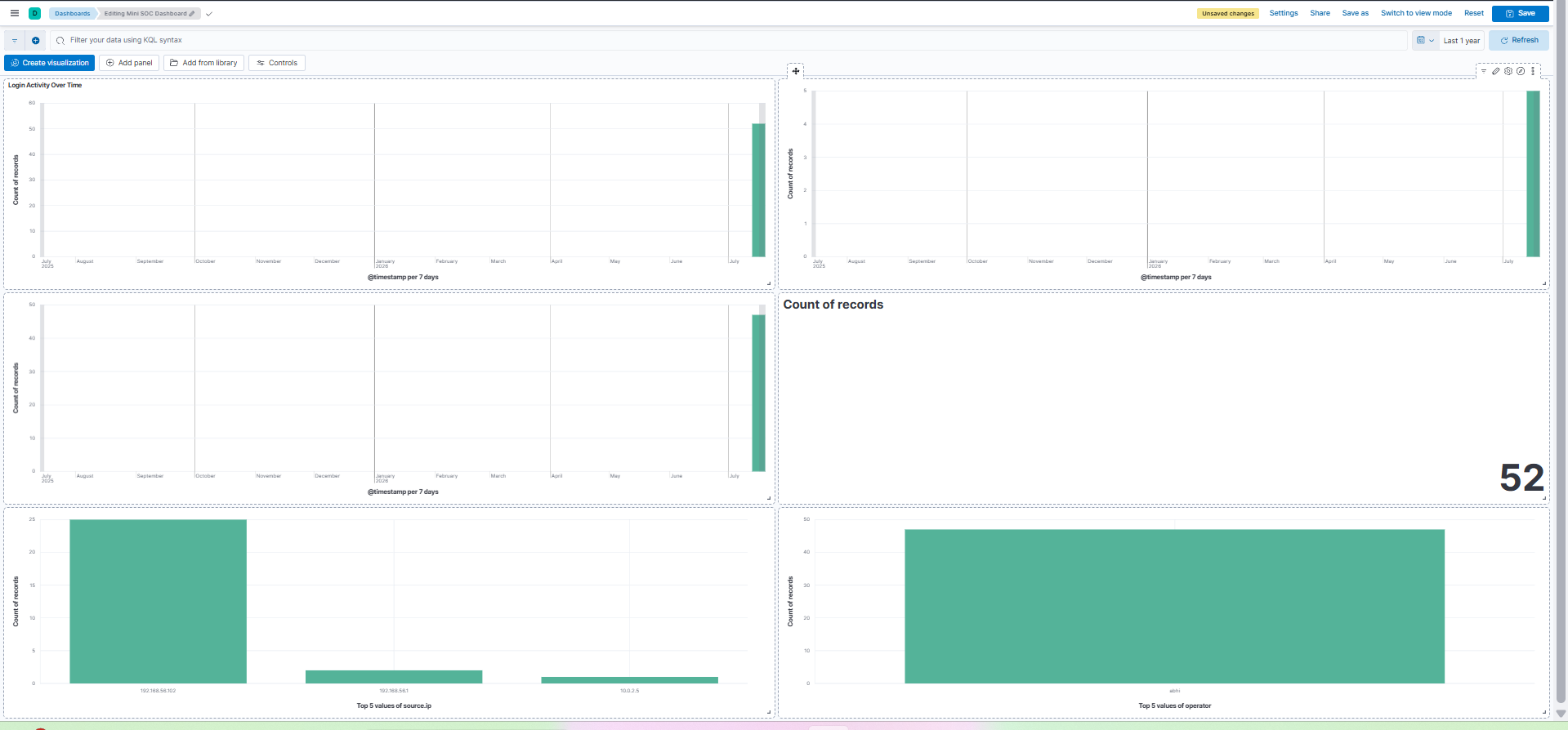Focus the KQL query search field
Image resolution: width=1568 pixels, height=730 pixels.
[x=730, y=40]
